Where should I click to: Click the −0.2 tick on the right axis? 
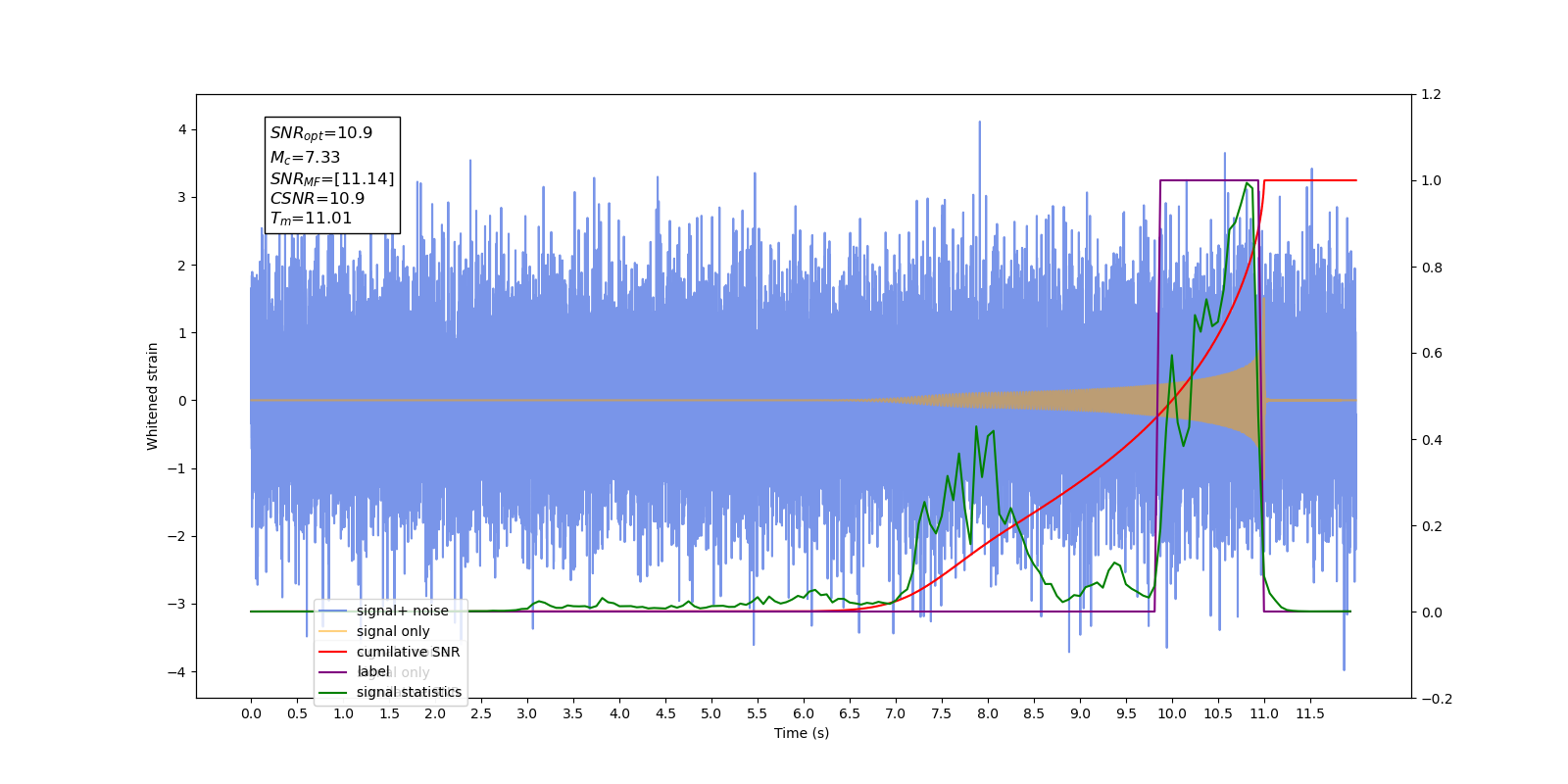(x=1436, y=699)
